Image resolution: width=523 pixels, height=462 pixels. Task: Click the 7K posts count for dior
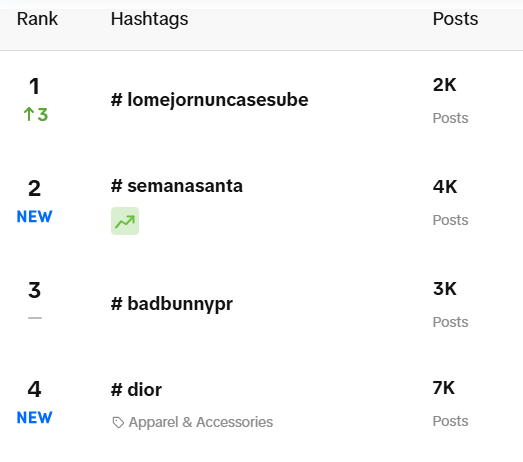coord(444,388)
